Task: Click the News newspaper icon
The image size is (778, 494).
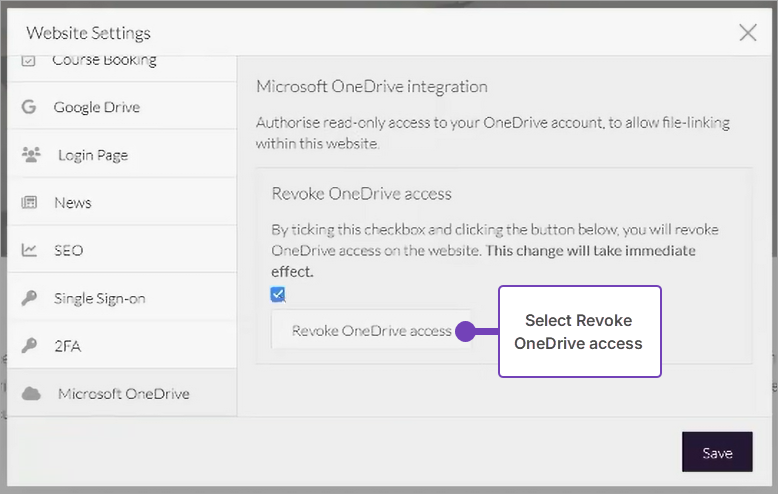Action: click(x=29, y=203)
